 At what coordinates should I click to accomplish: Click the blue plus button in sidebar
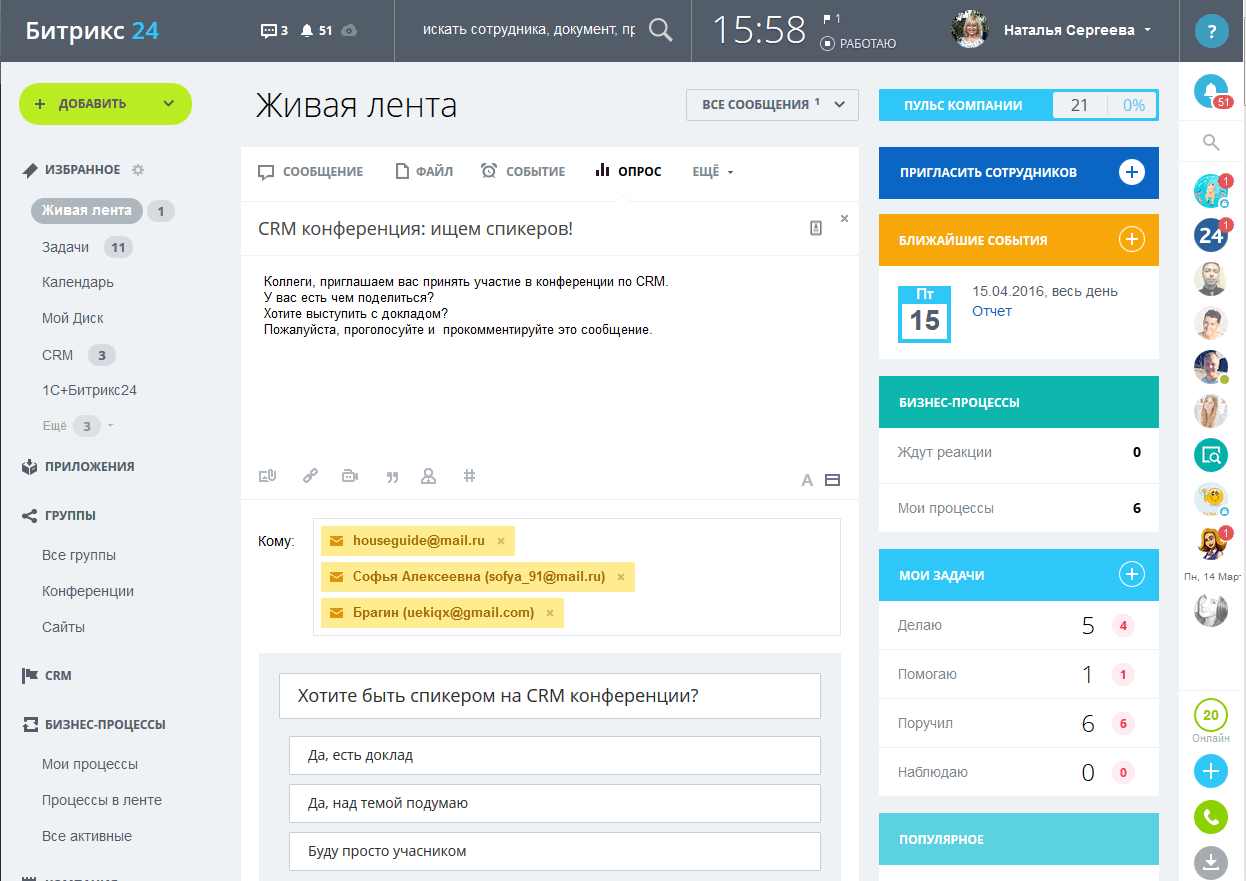click(x=1211, y=771)
